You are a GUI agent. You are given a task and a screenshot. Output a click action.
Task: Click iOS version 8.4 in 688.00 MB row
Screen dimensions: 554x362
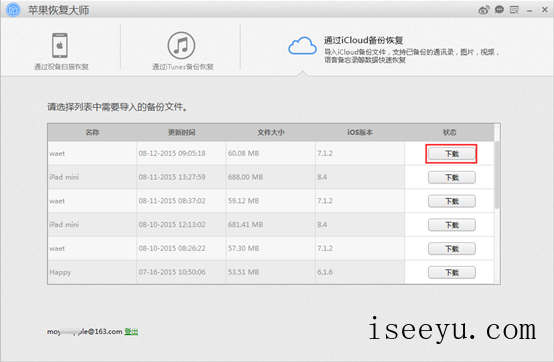pos(322,177)
